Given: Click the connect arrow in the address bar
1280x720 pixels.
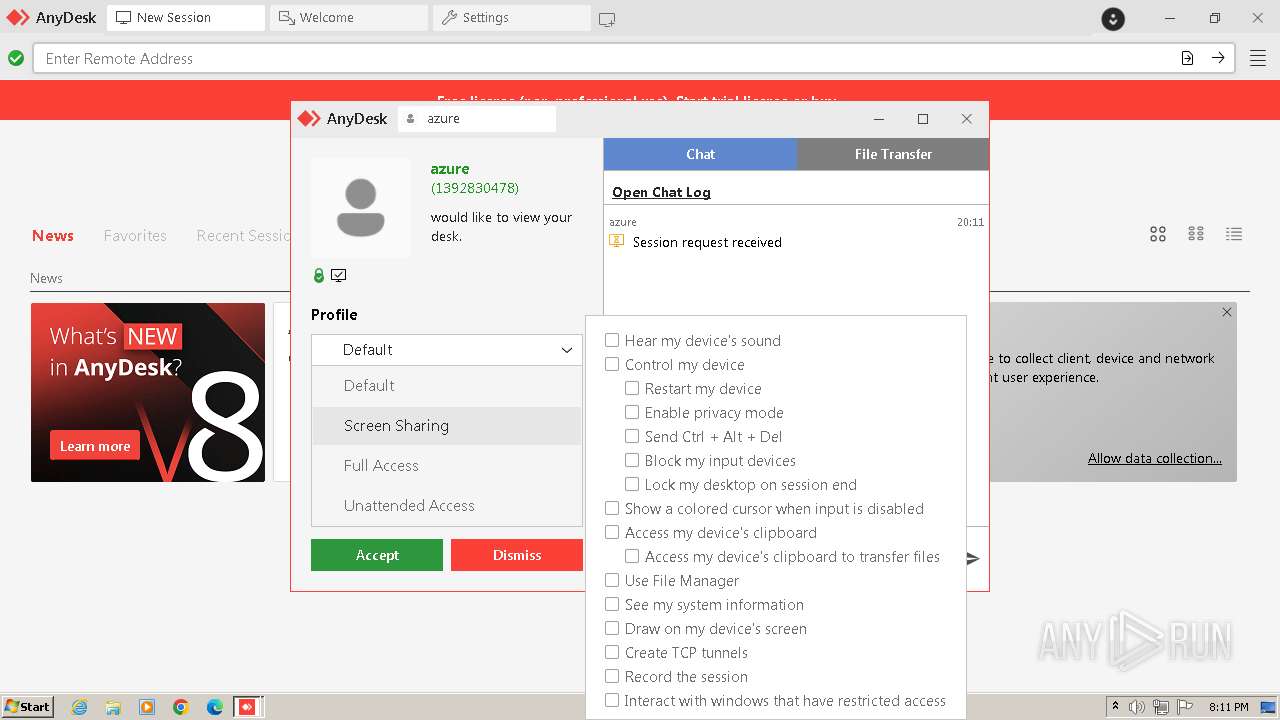Looking at the screenshot, I should [1218, 58].
